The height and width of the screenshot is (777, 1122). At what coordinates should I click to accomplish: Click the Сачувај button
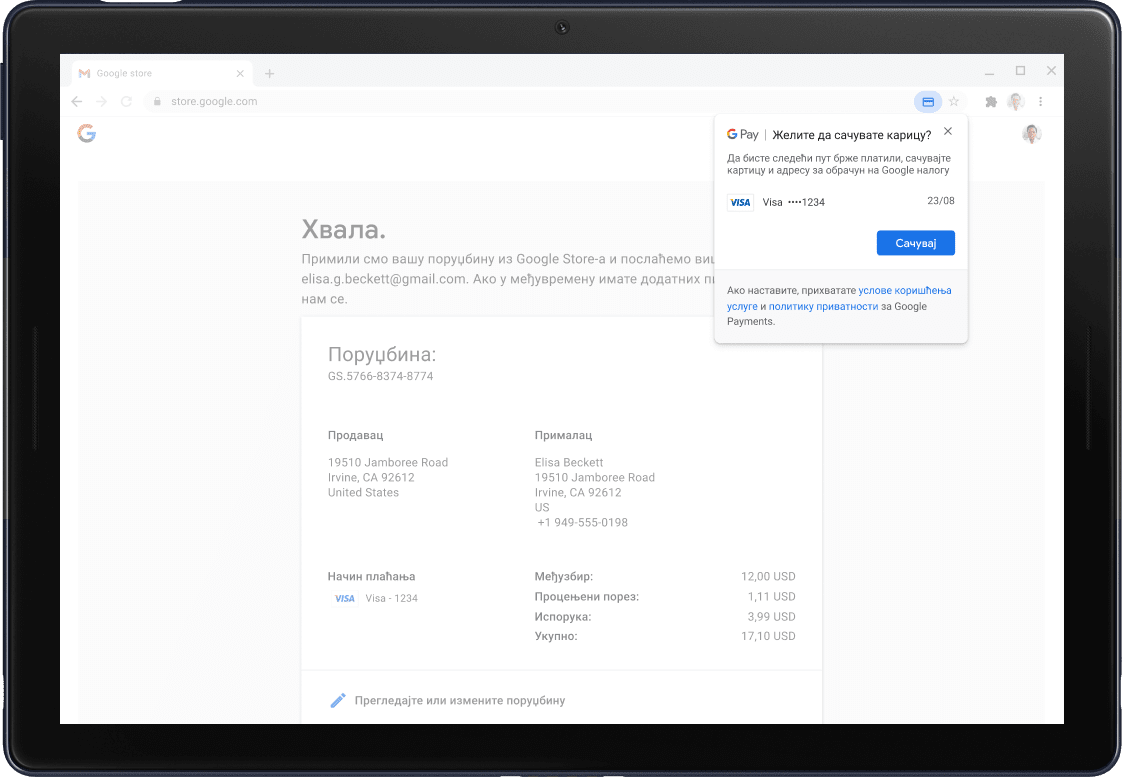(916, 243)
